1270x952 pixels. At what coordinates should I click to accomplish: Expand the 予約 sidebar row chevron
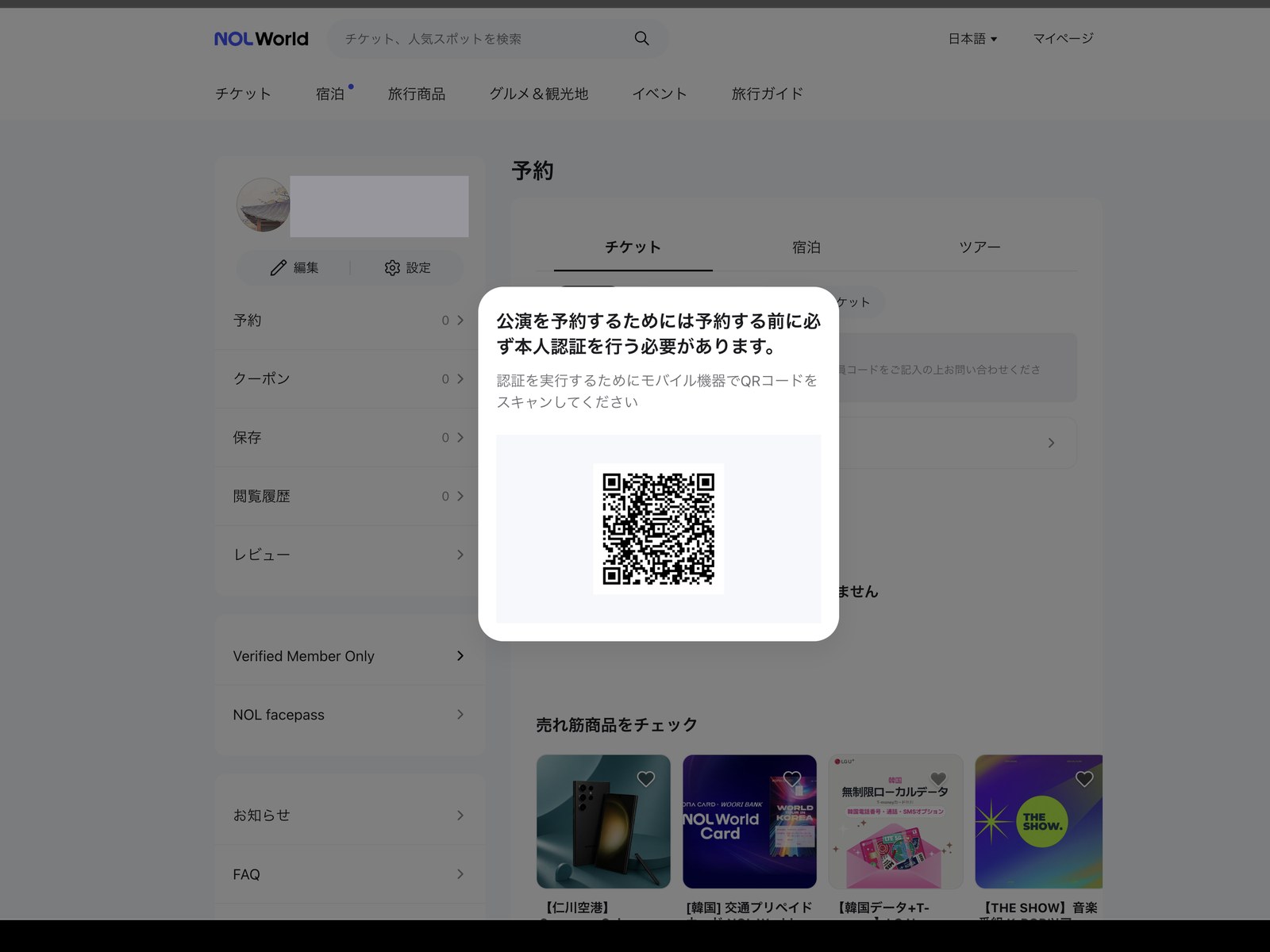(460, 321)
